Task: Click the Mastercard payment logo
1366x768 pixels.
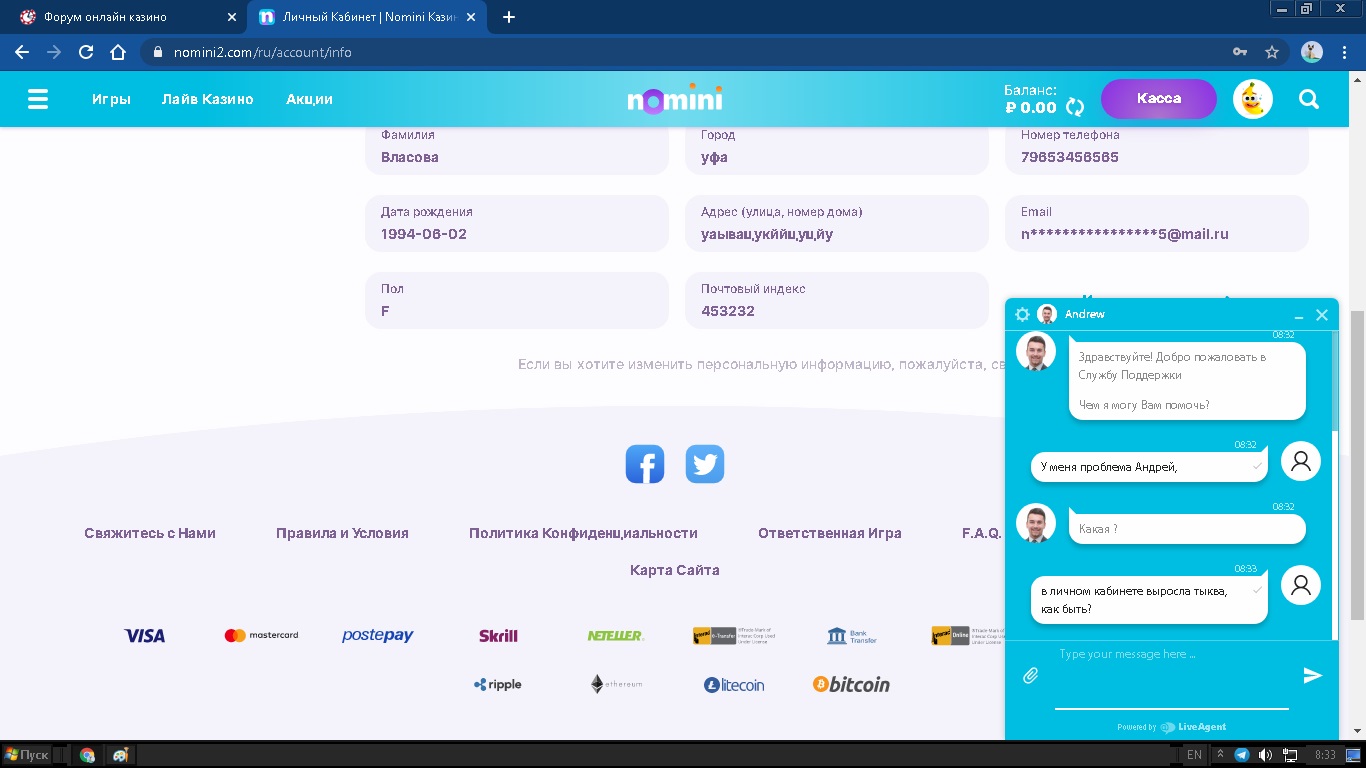Action: pos(261,635)
